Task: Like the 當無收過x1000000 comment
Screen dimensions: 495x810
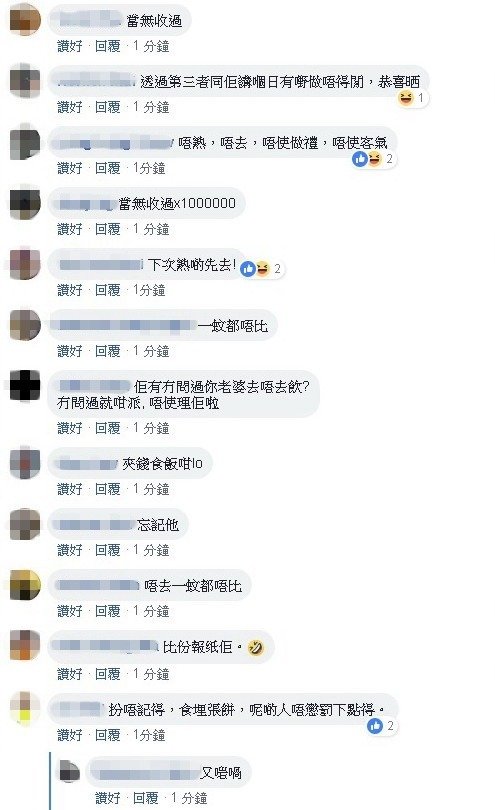Action: (70, 229)
